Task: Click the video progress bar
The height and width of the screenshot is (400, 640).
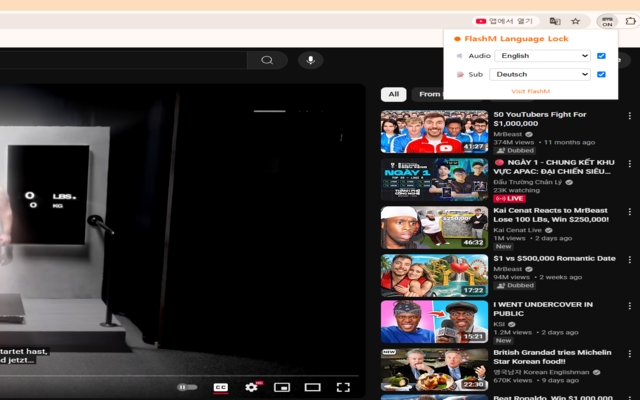Action: coord(179,376)
